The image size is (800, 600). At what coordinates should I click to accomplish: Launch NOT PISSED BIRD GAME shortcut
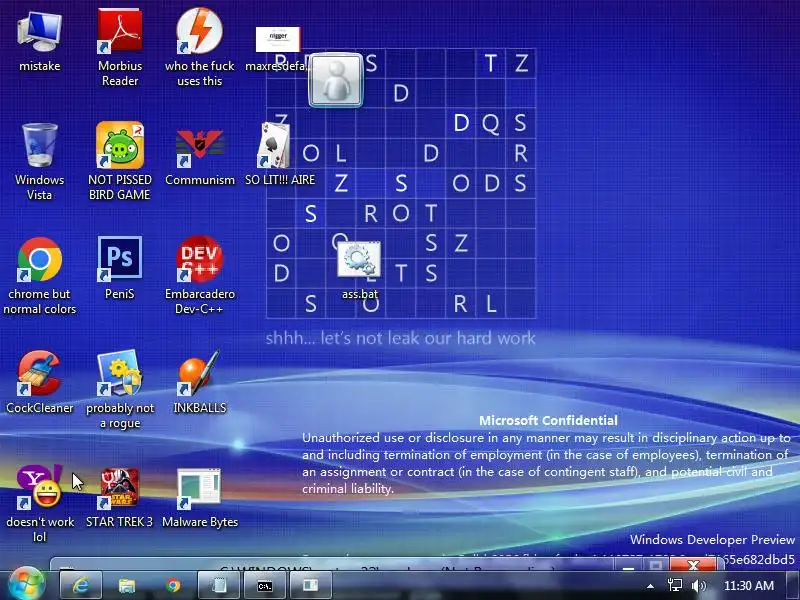click(120, 145)
